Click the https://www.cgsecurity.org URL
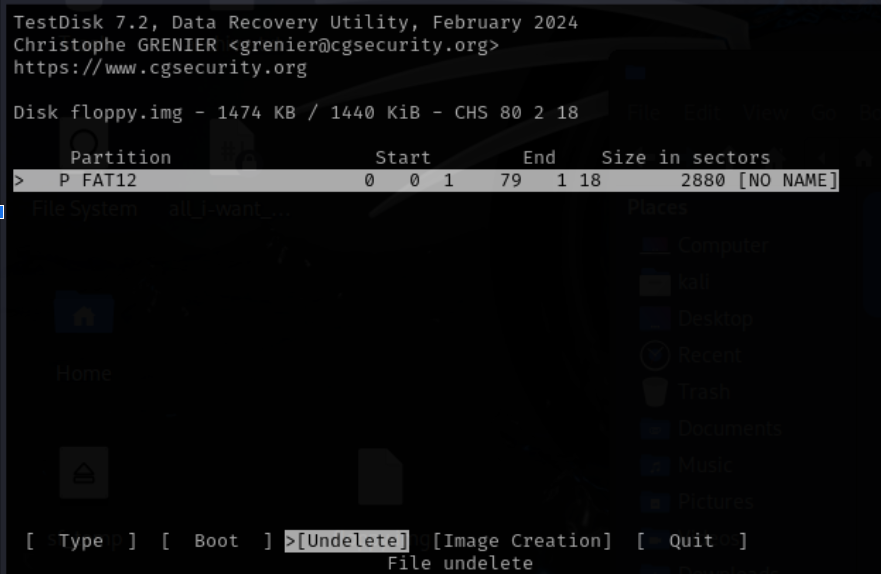This screenshot has width=881, height=574. [x=160, y=67]
